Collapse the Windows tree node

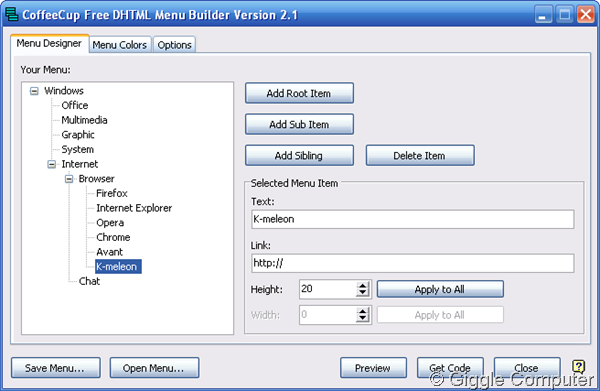pos(34,91)
